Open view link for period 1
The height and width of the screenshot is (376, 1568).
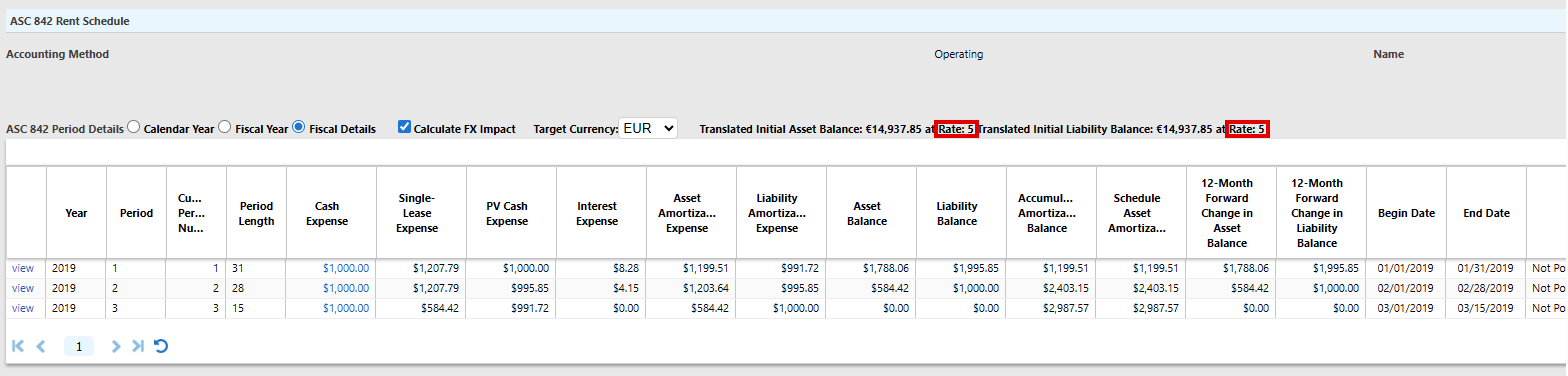[22, 268]
